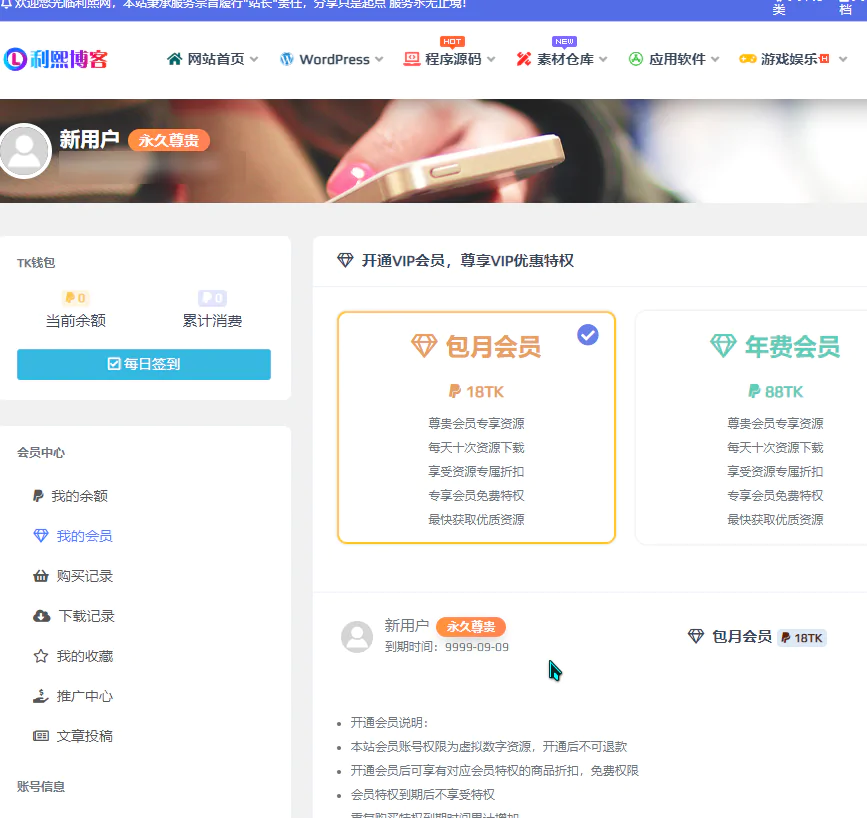Click the hand-coin icon beside 推广中心
The height and width of the screenshot is (818, 867).
click(40, 696)
